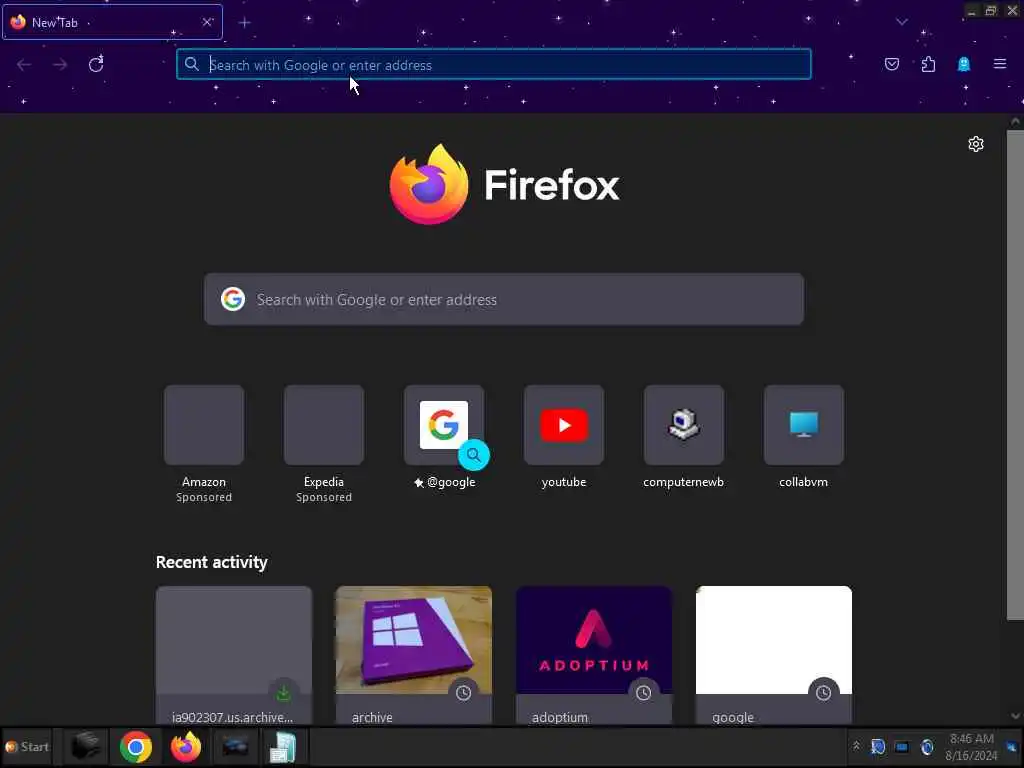
Task: Click scrollbar down arrow at page bottom
Action: 1015,716
